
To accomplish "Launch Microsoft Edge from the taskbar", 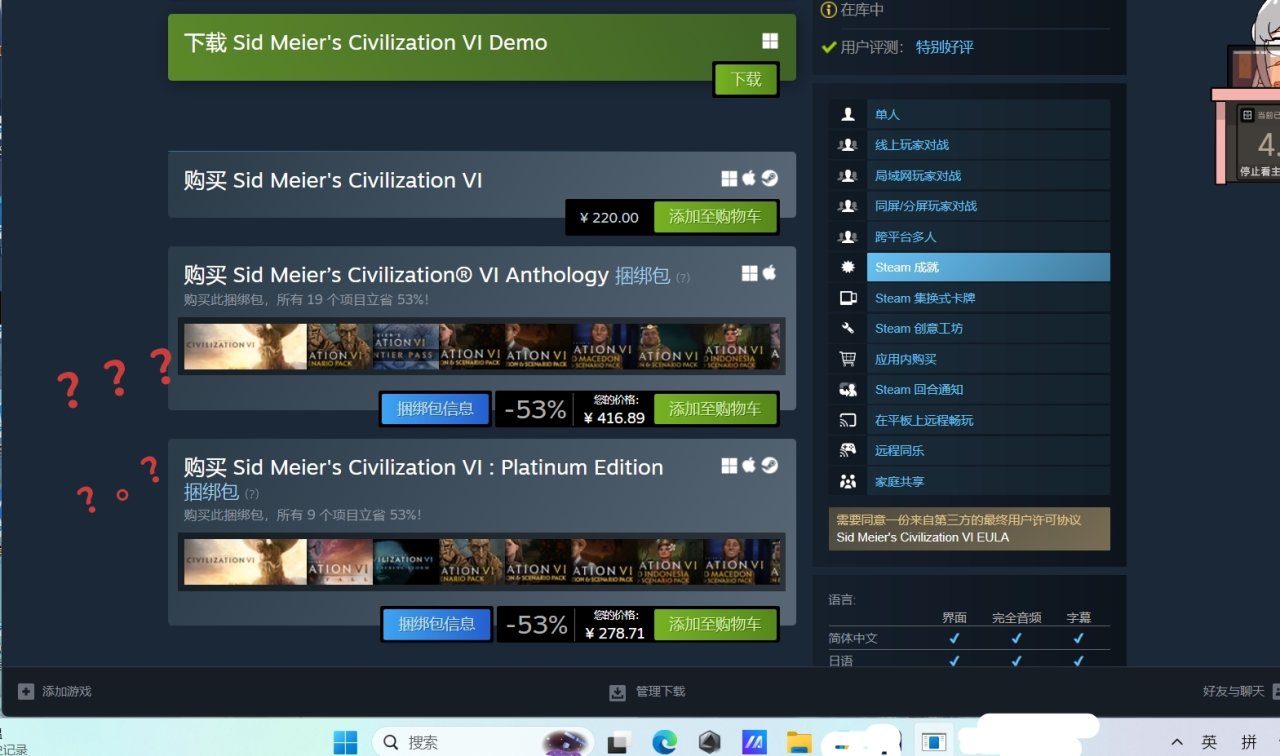I will [x=664, y=742].
